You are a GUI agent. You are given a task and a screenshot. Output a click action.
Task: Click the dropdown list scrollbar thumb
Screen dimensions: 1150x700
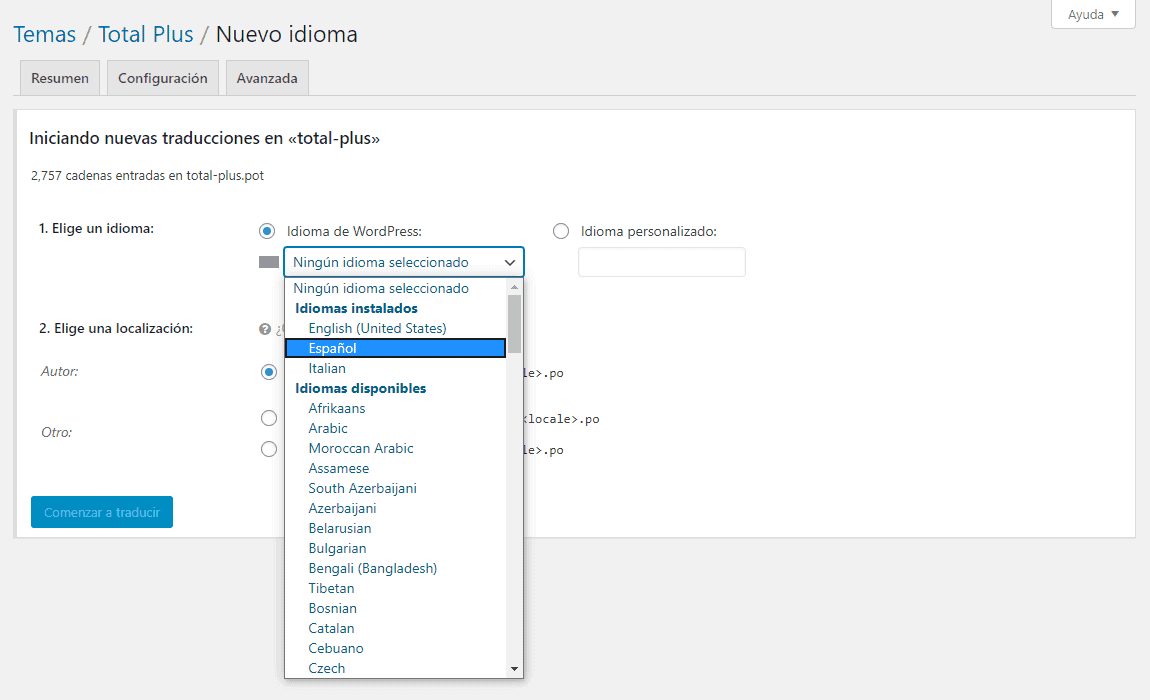514,324
